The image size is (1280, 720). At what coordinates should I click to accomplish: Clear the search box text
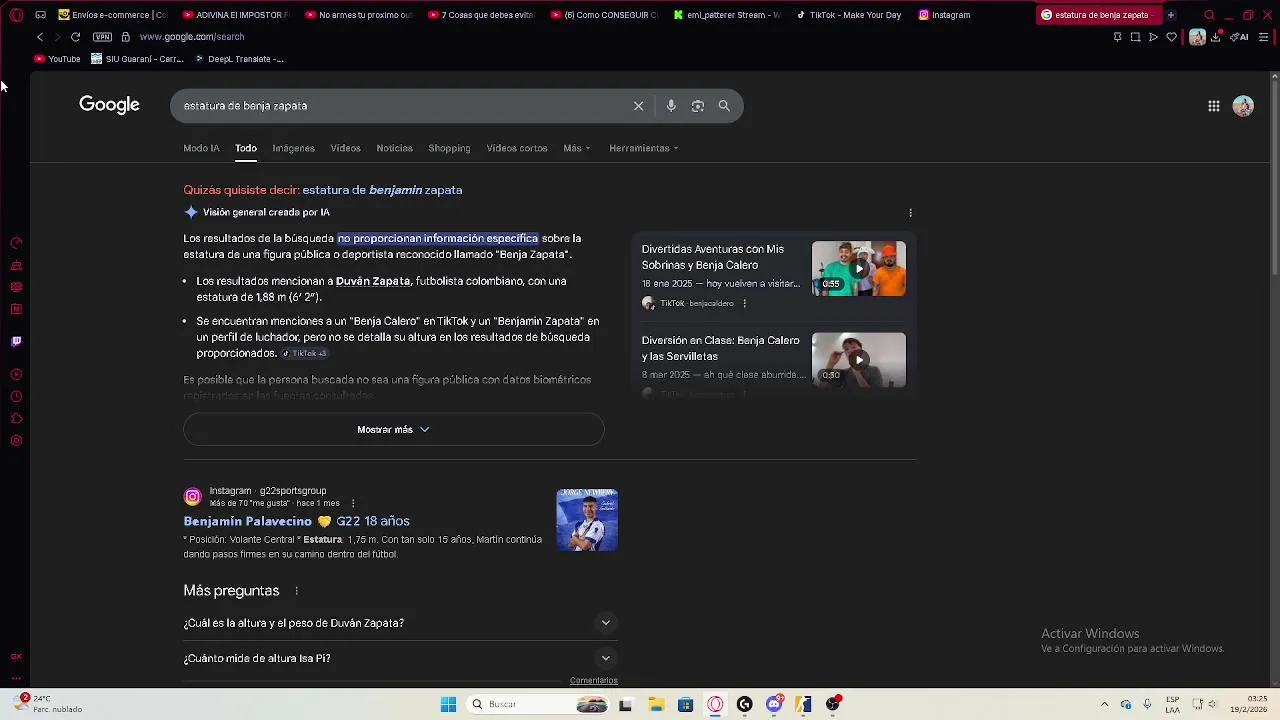coord(638,106)
